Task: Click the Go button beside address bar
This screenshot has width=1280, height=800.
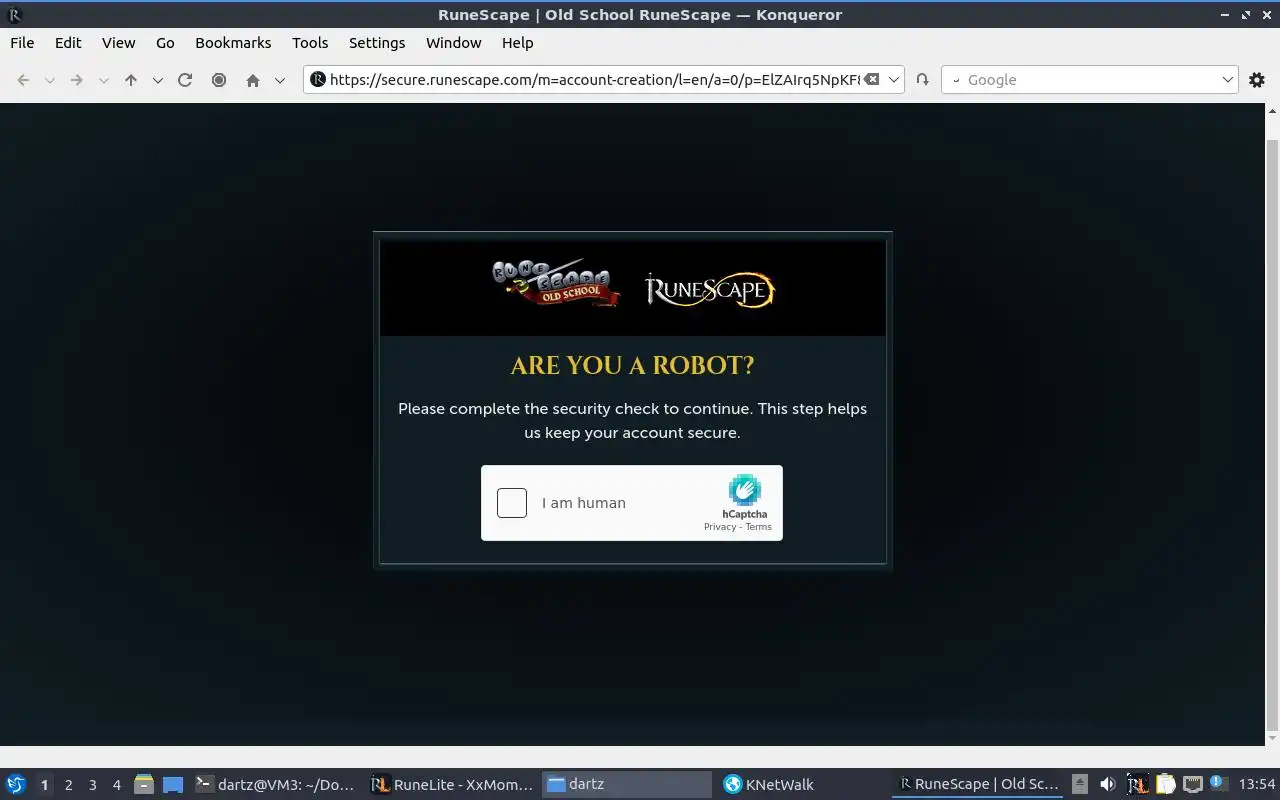Action: click(922, 80)
